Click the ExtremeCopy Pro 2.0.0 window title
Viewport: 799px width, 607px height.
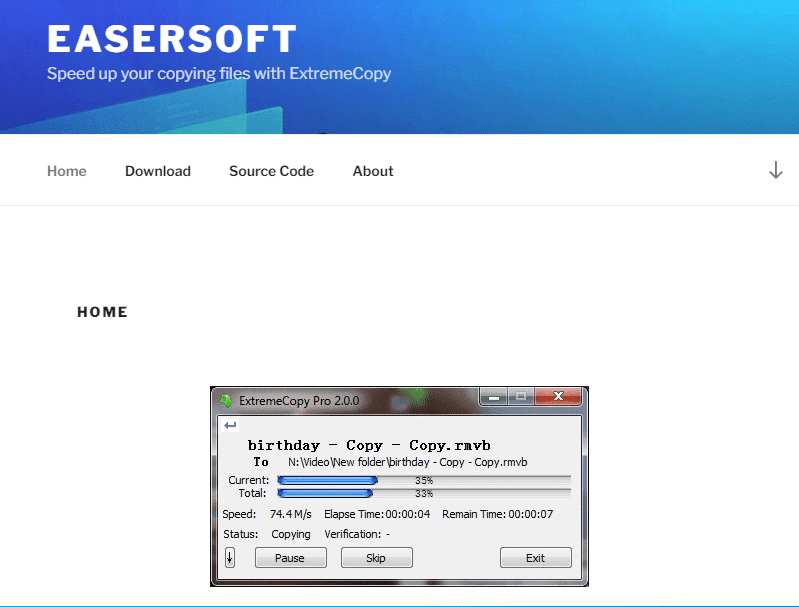click(x=299, y=401)
